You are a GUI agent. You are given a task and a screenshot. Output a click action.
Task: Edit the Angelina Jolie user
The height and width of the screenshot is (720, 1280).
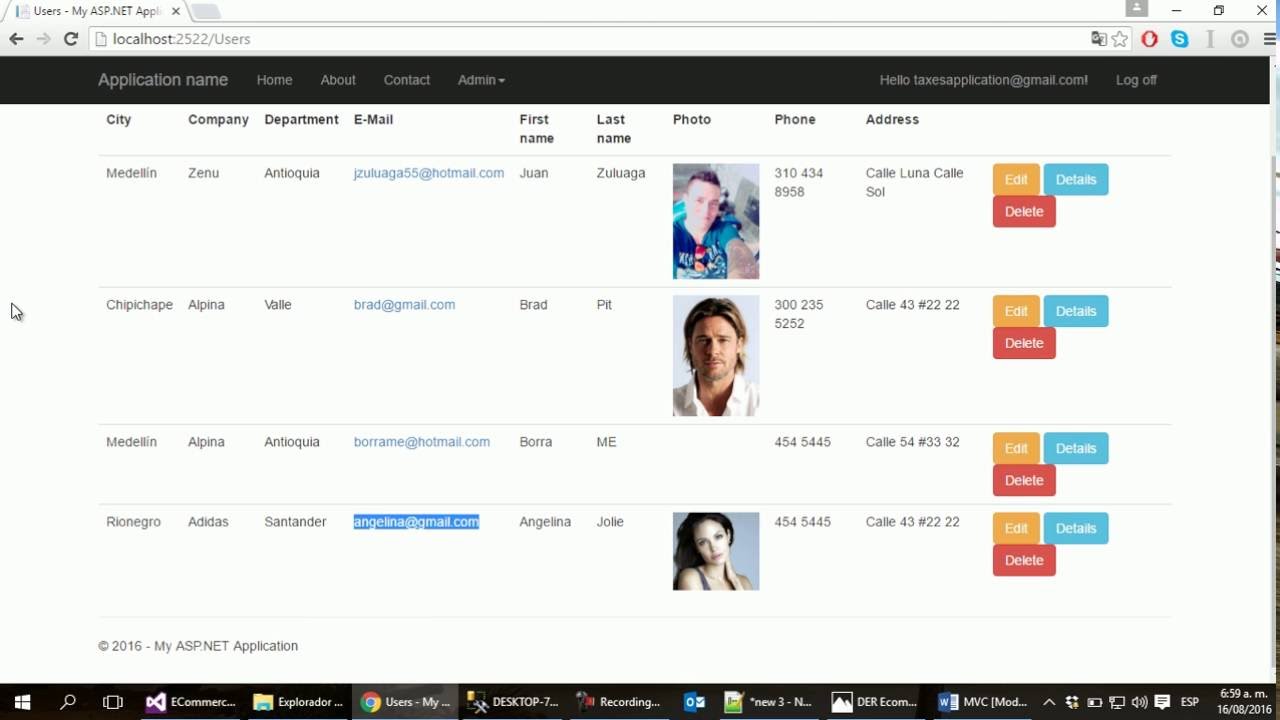click(x=1016, y=528)
